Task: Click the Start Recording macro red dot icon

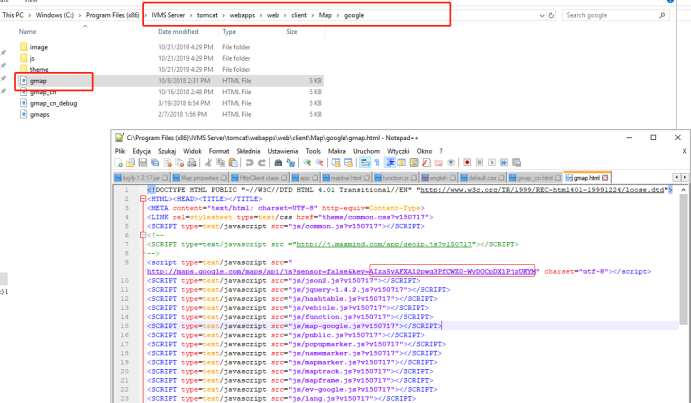Action: click(x=467, y=163)
